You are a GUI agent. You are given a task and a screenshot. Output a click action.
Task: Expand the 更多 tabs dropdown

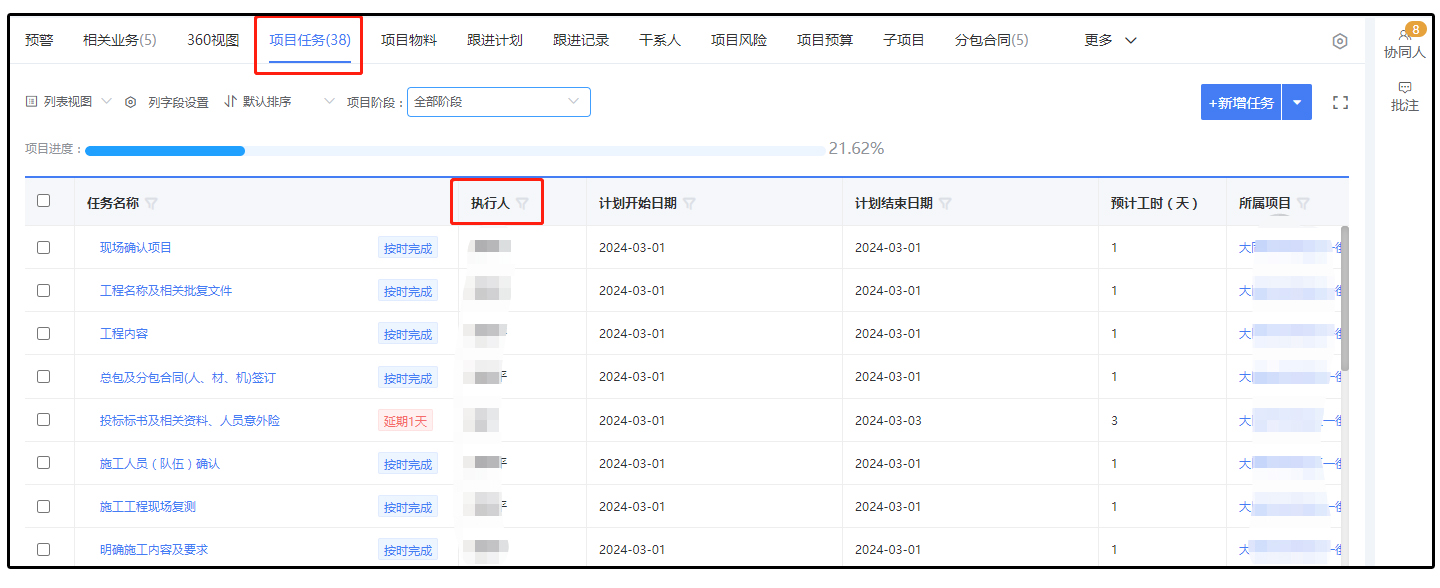pyautogui.click(x=1110, y=40)
